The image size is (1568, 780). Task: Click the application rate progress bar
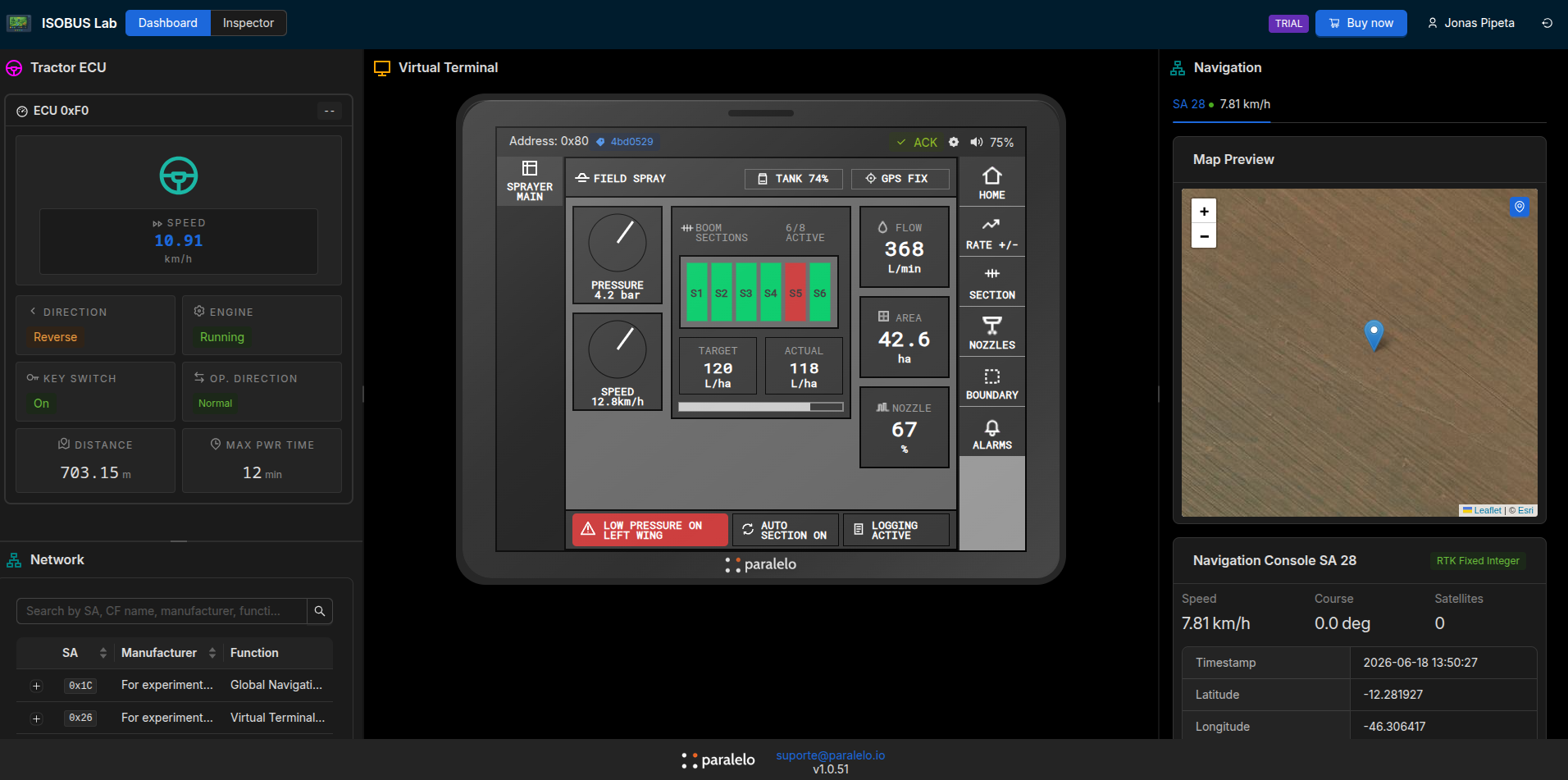(x=761, y=407)
